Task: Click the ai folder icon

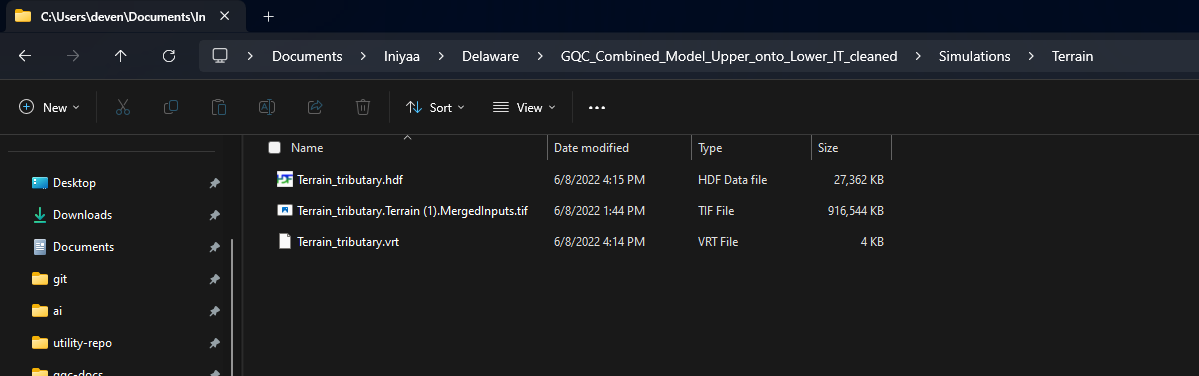Action: (40, 310)
